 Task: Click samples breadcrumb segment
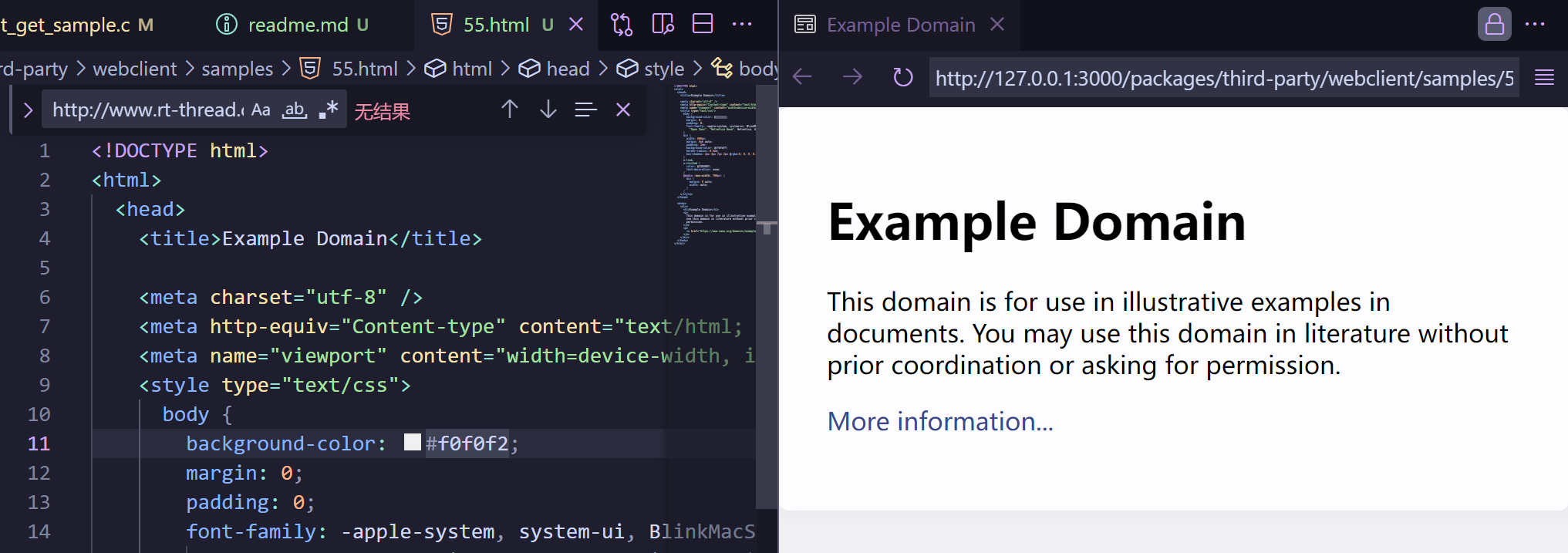(x=237, y=69)
